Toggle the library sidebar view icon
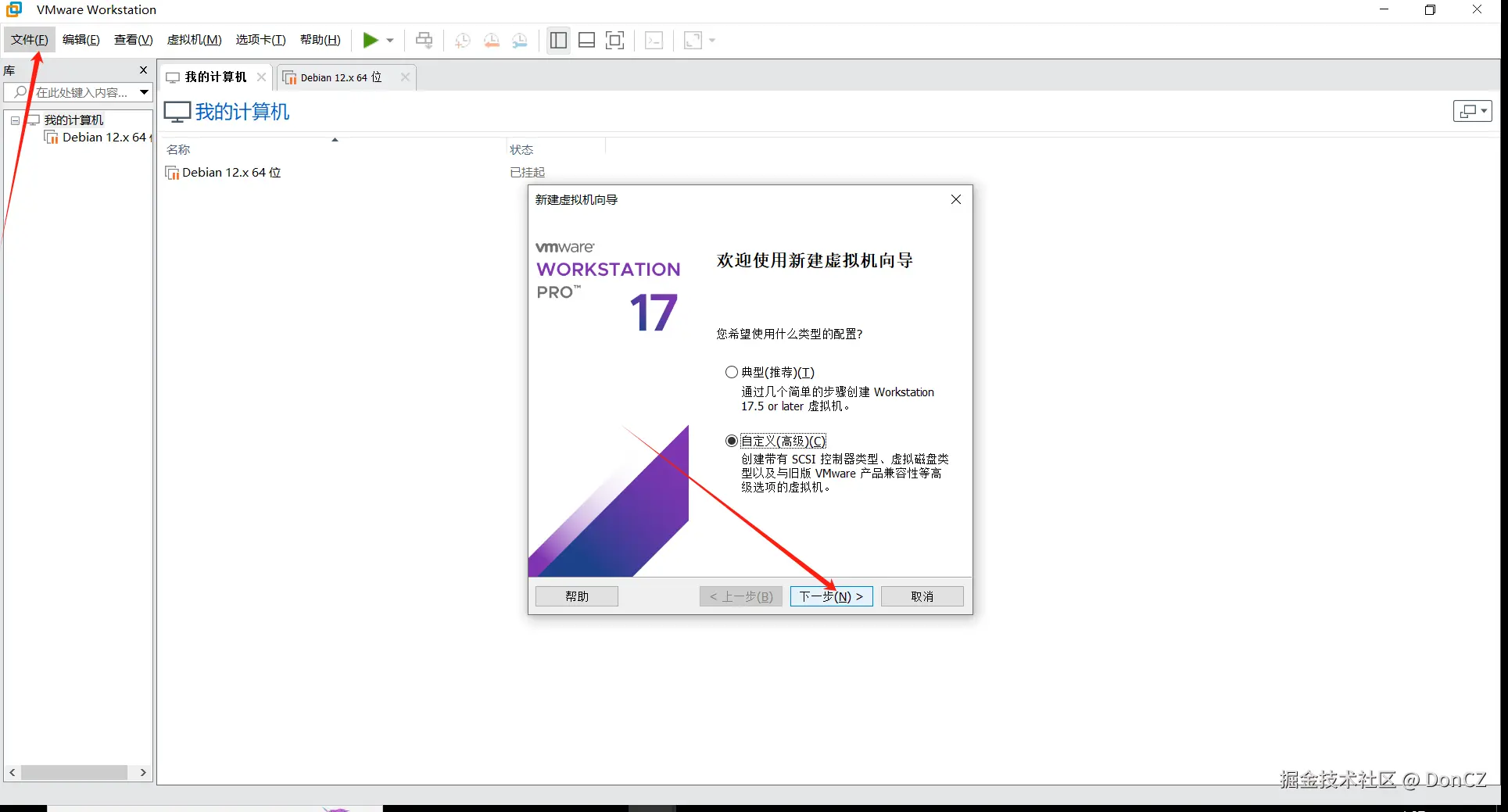Image resolution: width=1508 pixels, height=812 pixels. point(558,40)
